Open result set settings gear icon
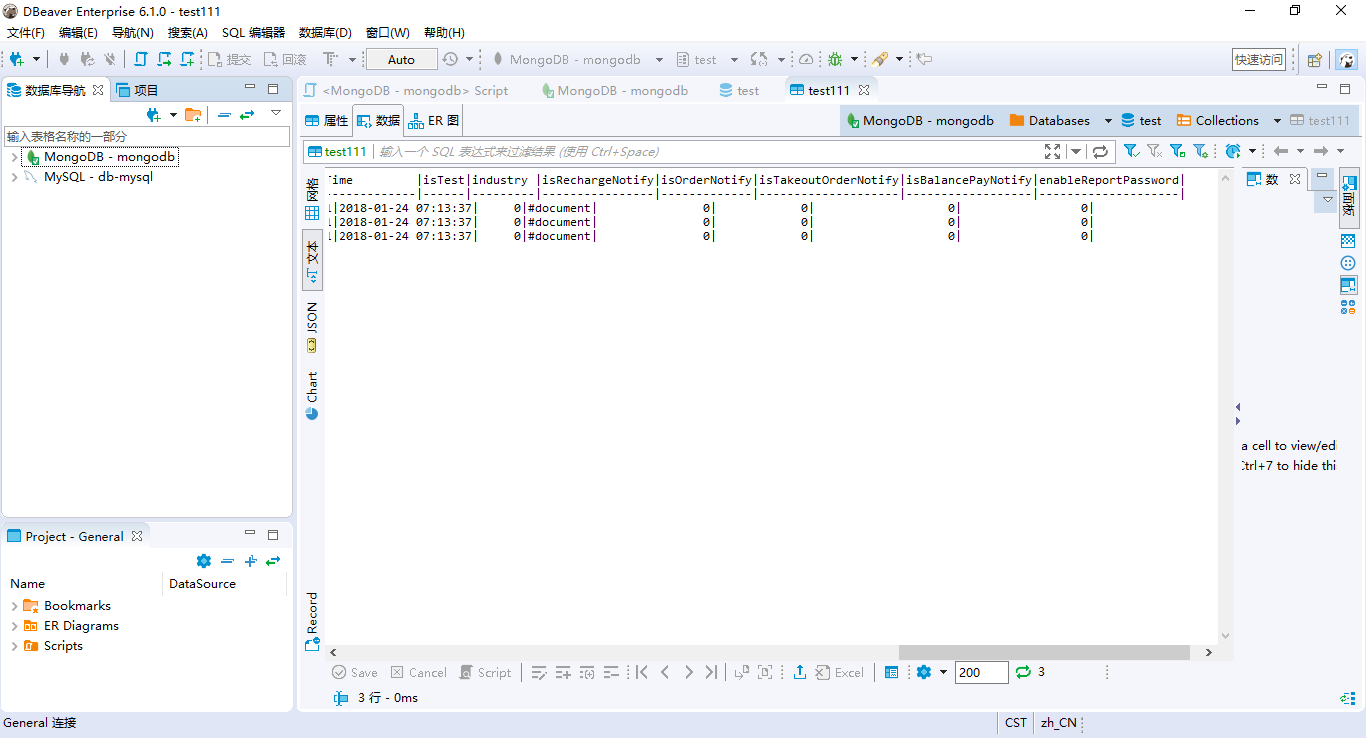Image resolution: width=1366 pixels, height=738 pixels. coord(924,672)
